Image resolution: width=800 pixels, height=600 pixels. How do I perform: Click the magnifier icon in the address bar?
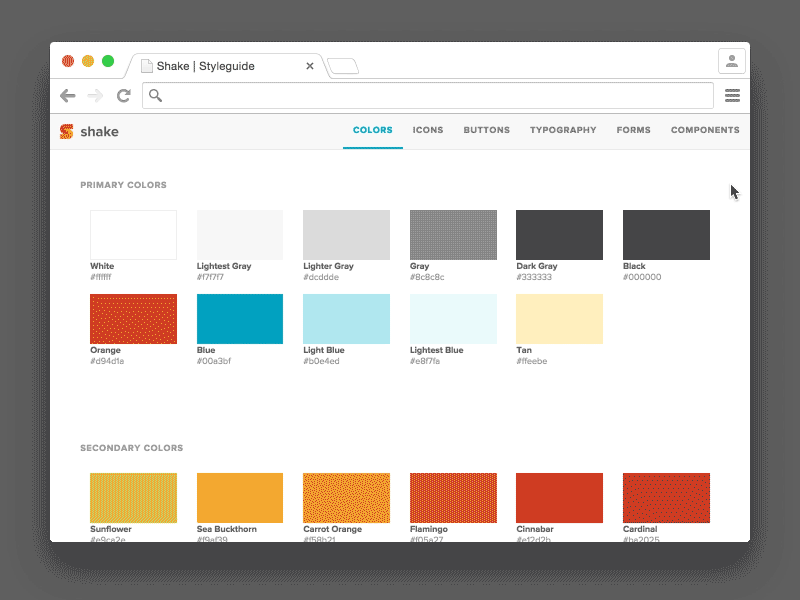pyautogui.click(x=156, y=95)
